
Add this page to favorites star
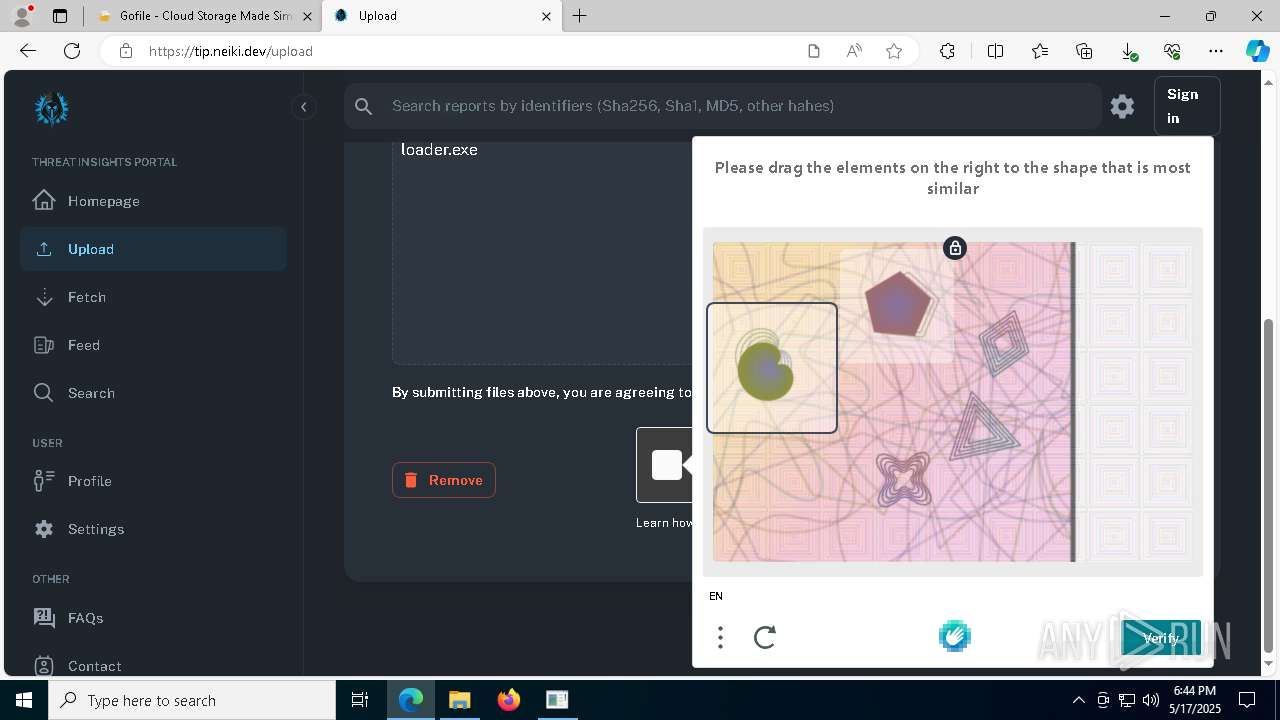tap(894, 51)
